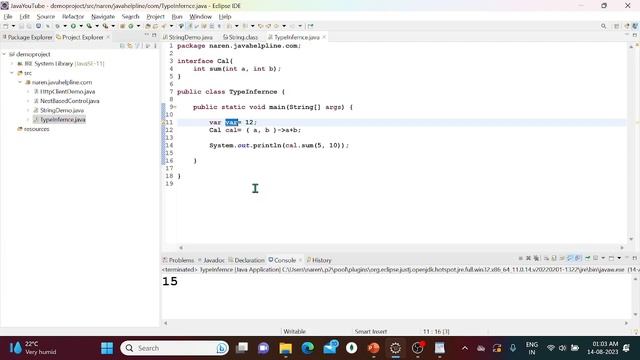Expand the JRE System Library node
This screenshot has height=360, width=640.
coord(12,64)
